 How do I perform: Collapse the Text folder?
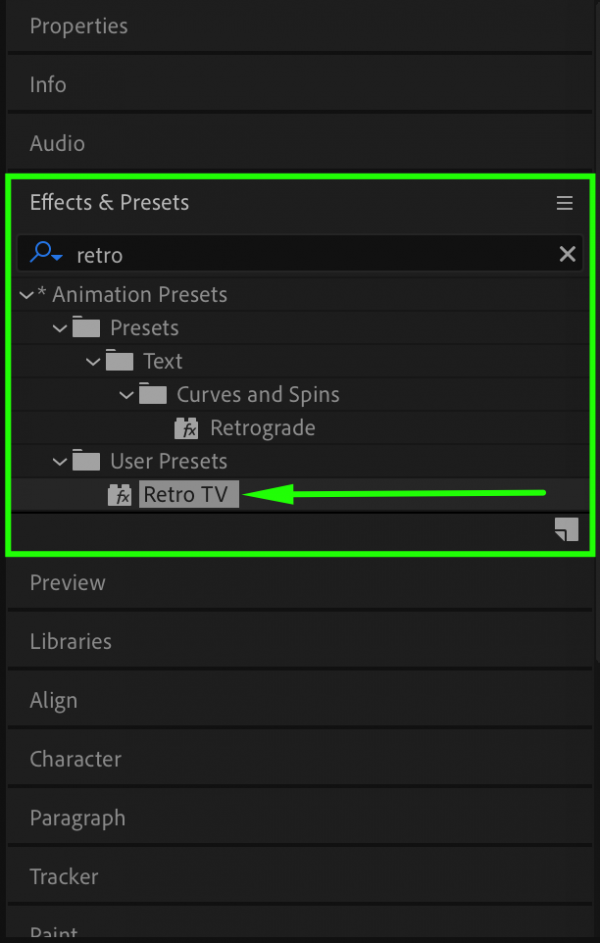[x=93, y=361]
